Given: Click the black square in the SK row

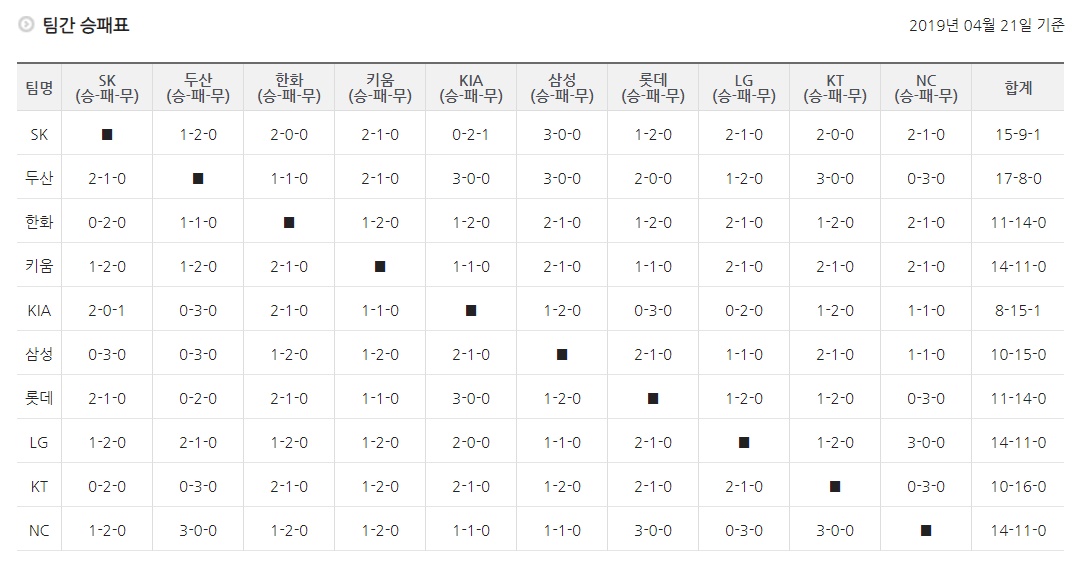Looking at the screenshot, I should (x=107, y=135).
